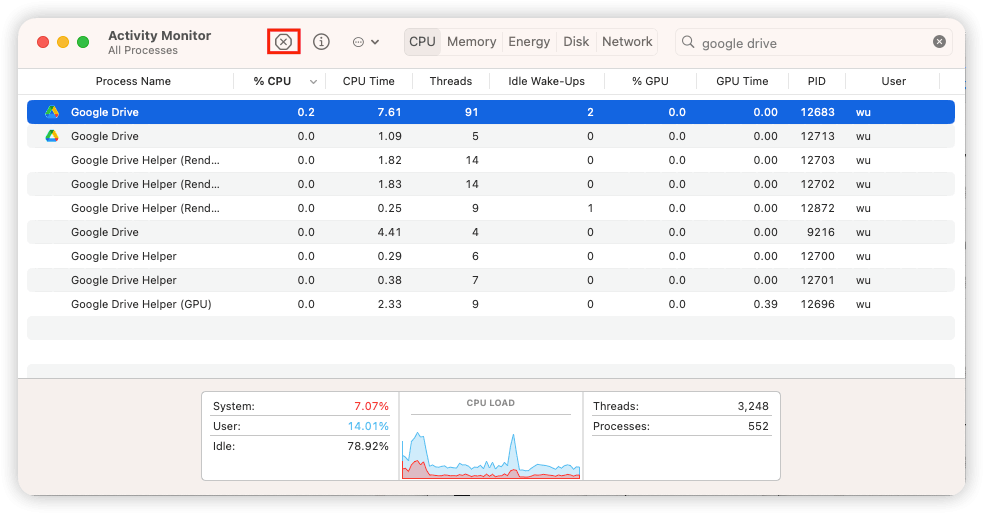Screen dimensions: 984x514
Task: Select Google Drive process with PID 9216
Action: pos(491,232)
